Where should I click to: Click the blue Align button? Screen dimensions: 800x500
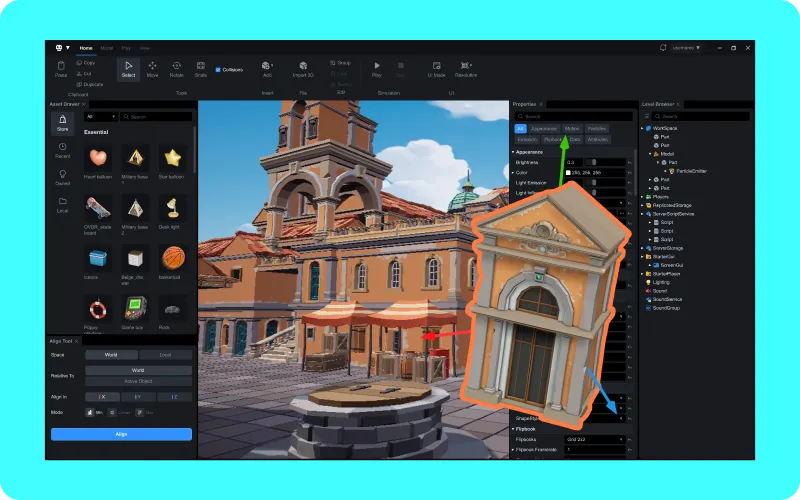(x=121, y=434)
